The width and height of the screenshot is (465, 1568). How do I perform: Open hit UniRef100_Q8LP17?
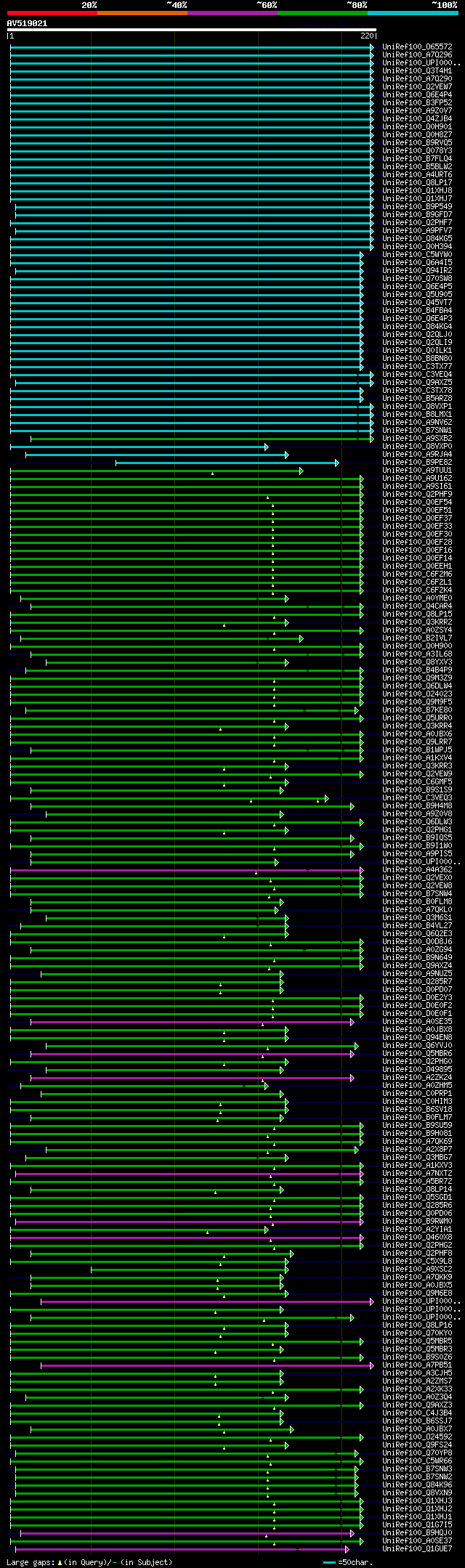point(417,183)
